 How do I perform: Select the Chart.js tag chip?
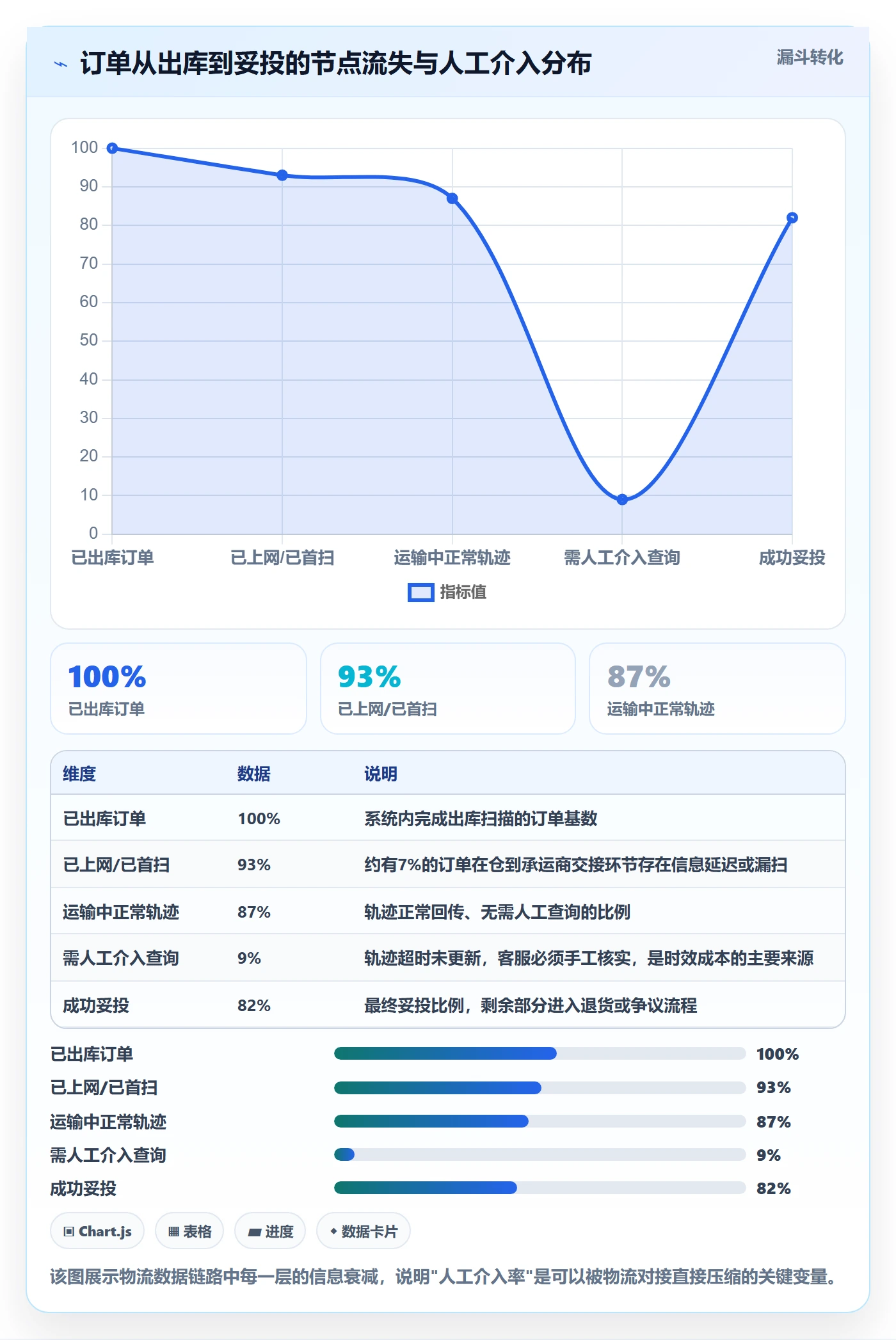click(x=97, y=1231)
